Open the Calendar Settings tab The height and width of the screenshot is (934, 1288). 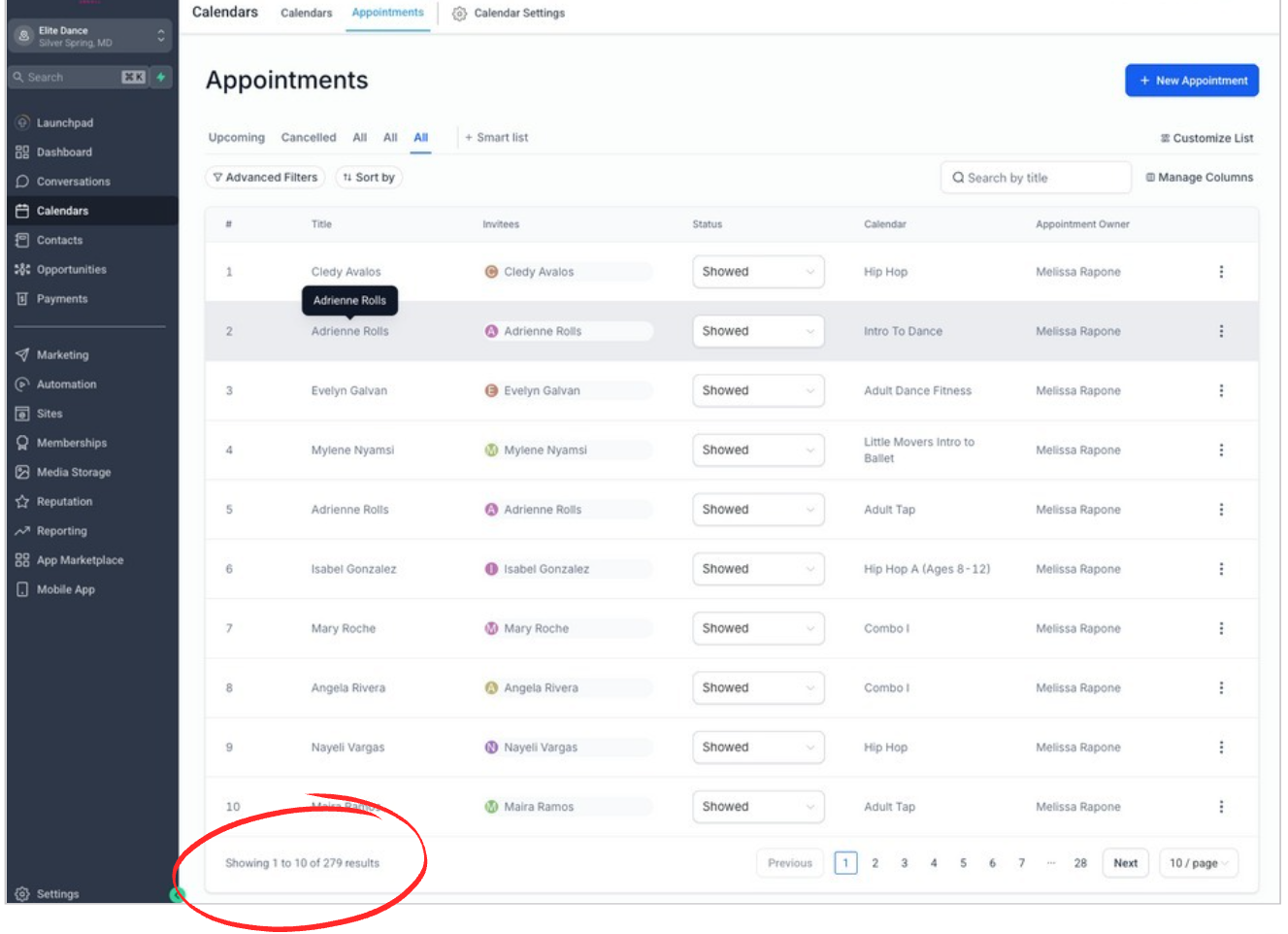[x=509, y=14]
